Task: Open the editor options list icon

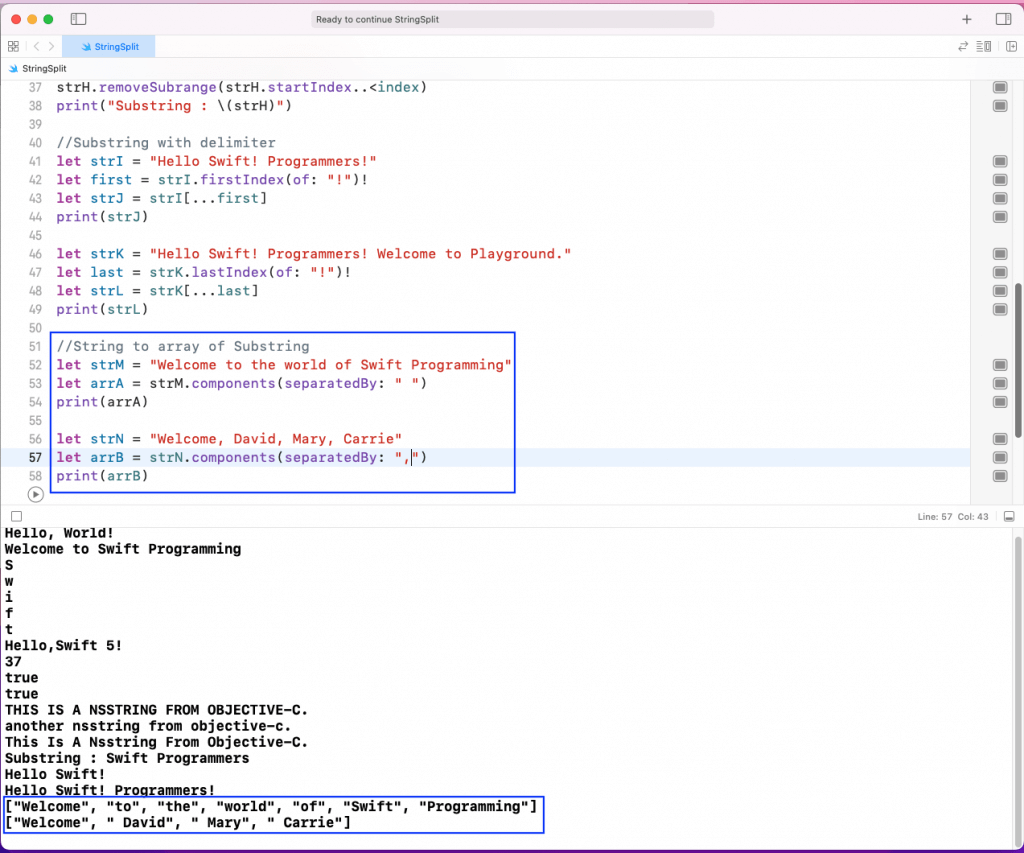Action: (x=984, y=46)
